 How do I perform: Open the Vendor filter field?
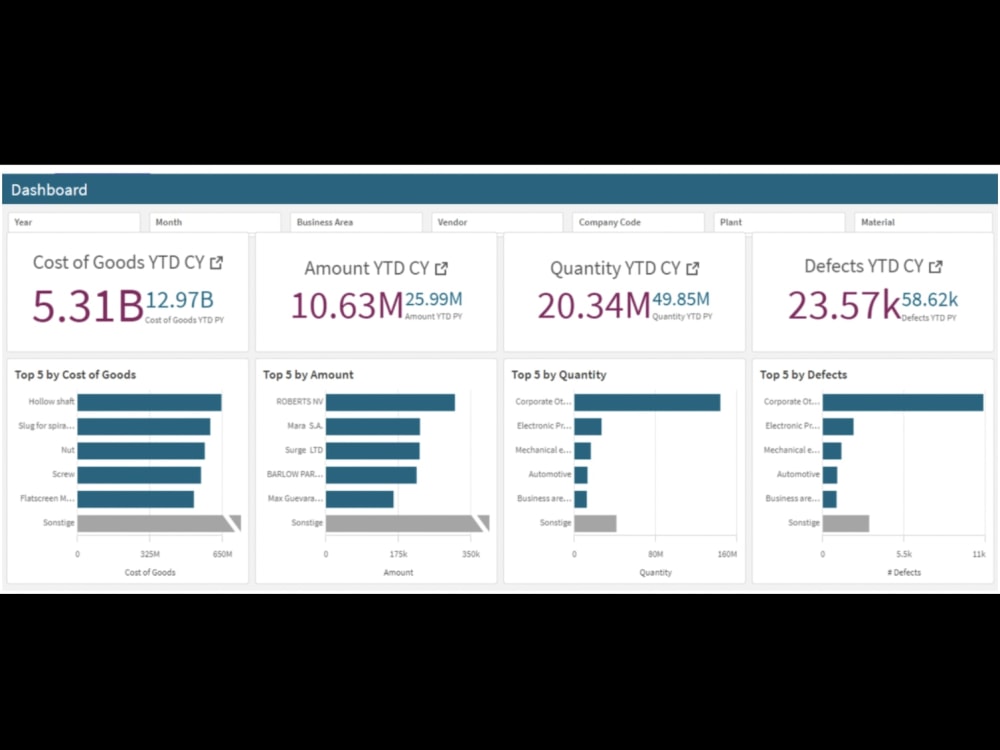(x=497, y=221)
